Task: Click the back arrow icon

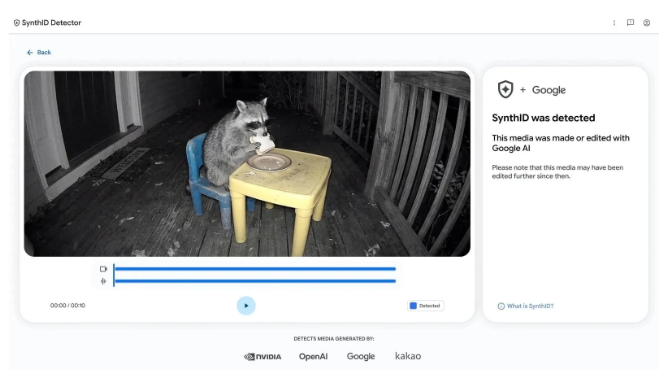Action: tap(30, 52)
